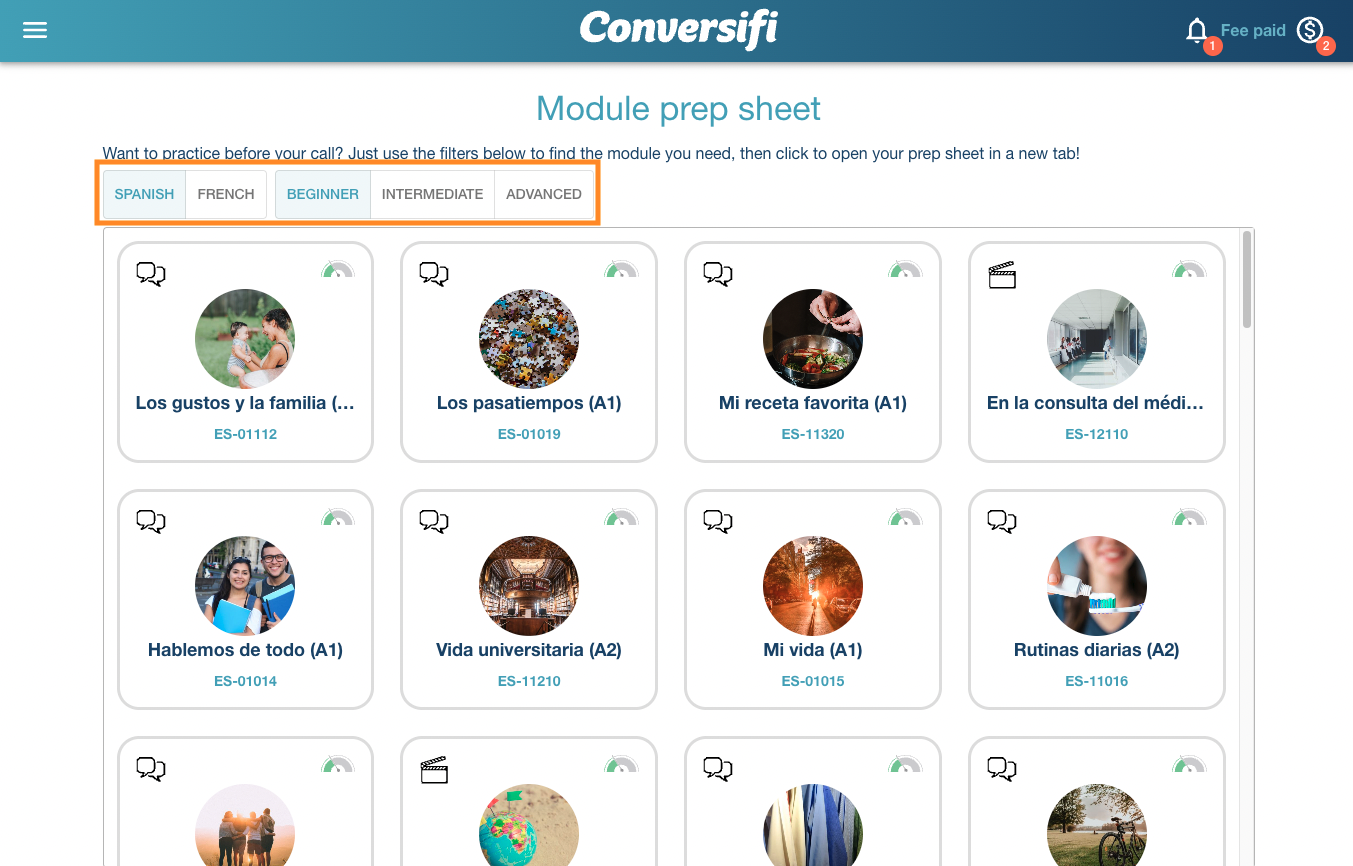Open the Fee paid status link

(1253, 31)
